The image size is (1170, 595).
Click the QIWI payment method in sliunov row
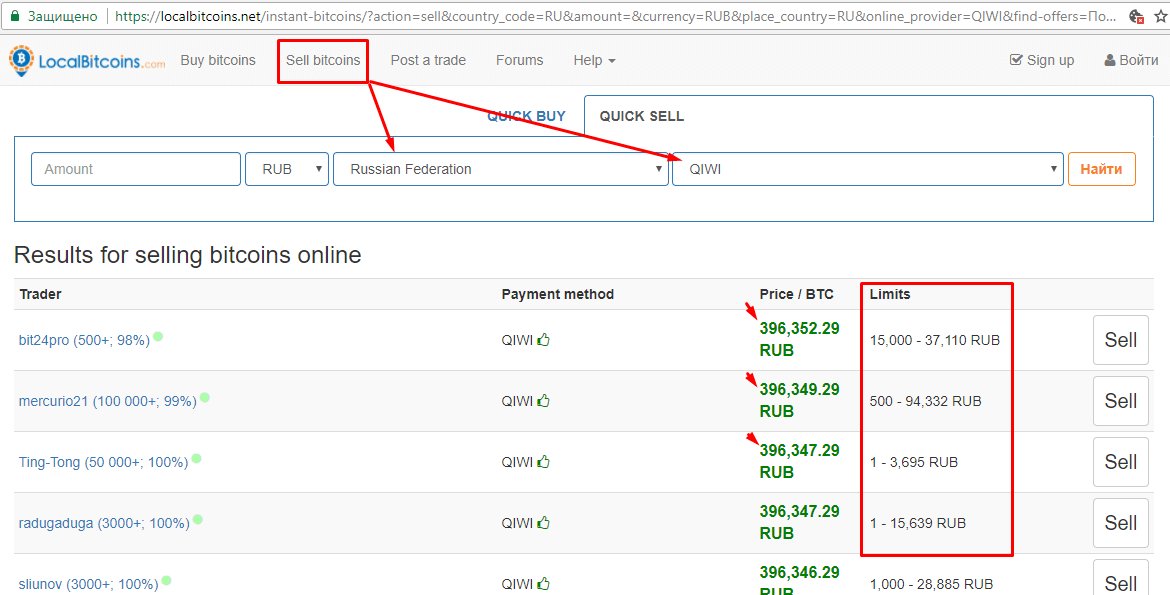tap(517, 585)
